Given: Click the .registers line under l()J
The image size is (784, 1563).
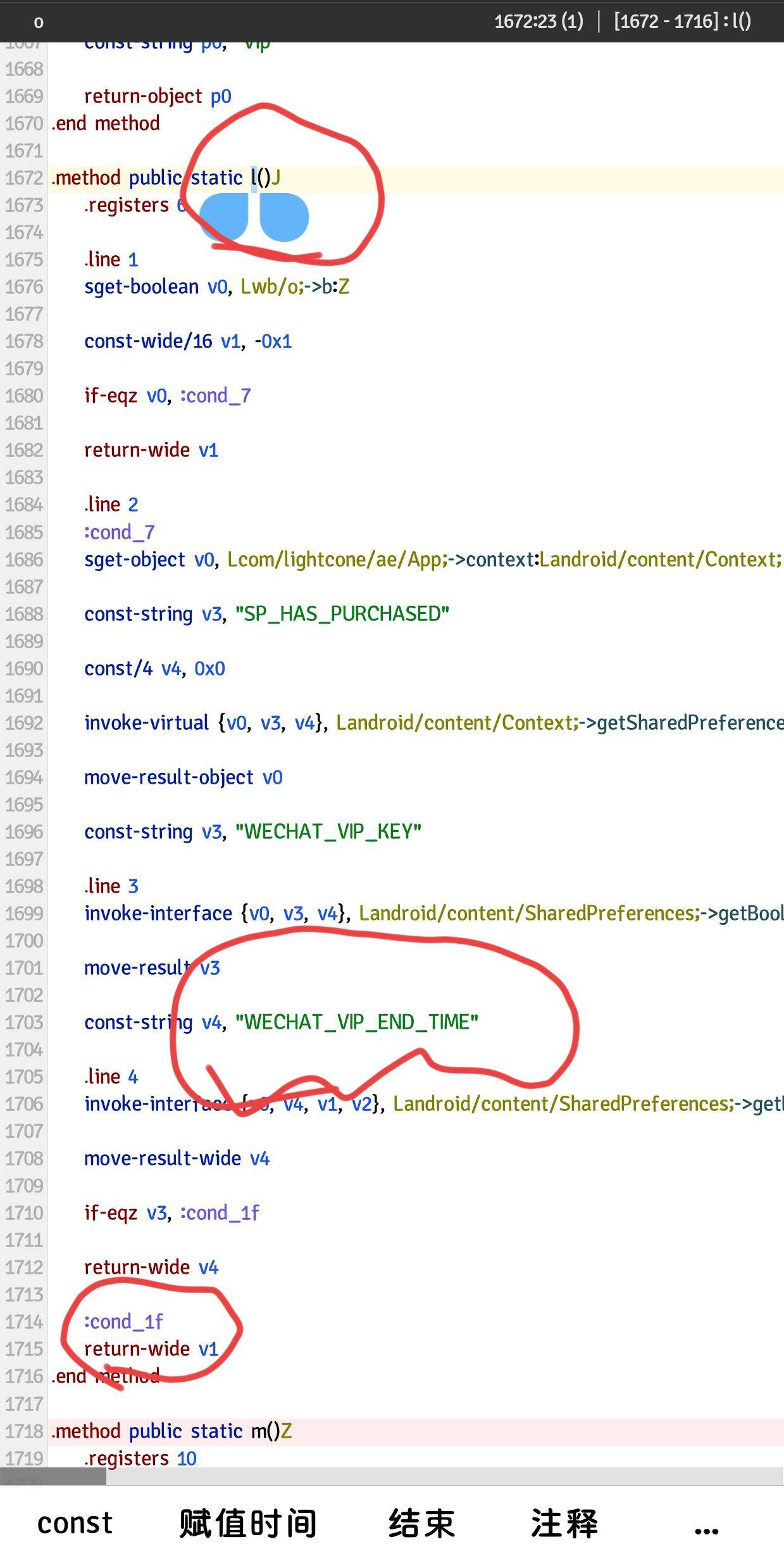Looking at the screenshot, I should [x=135, y=205].
